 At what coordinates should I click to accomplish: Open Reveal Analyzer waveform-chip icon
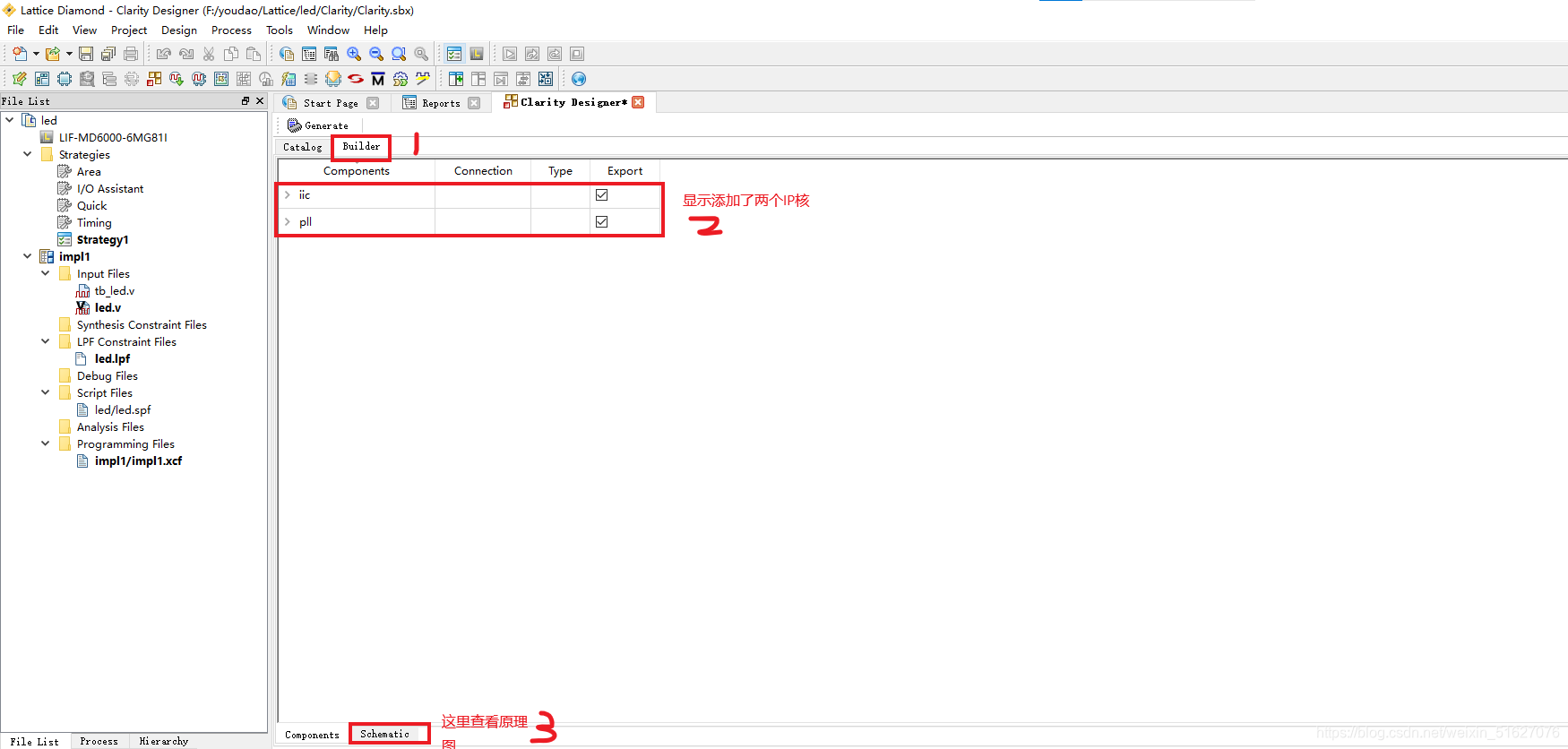pyautogui.click(x=199, y=79)
